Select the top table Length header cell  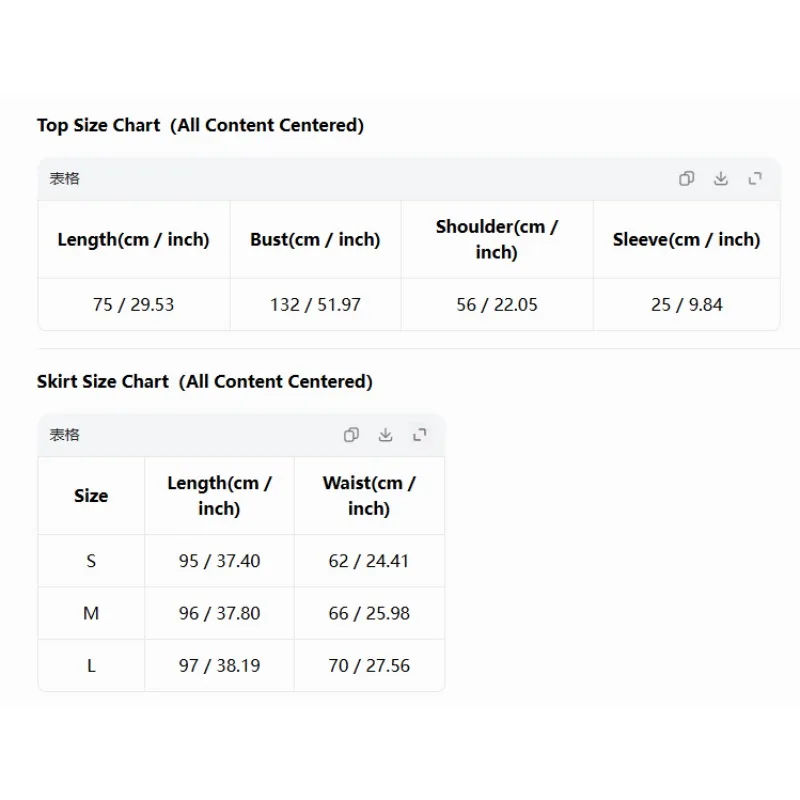134,239
